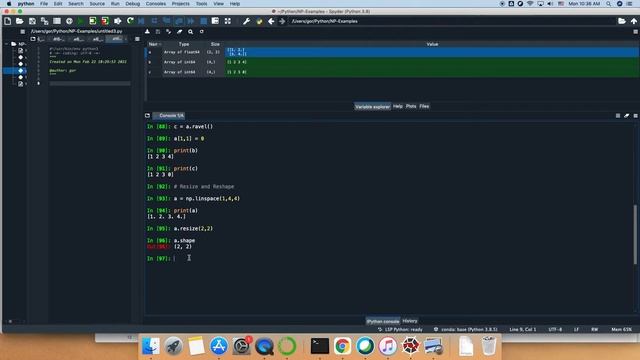Open the Consoles menu
640x360 pixels.
(156, 4)
